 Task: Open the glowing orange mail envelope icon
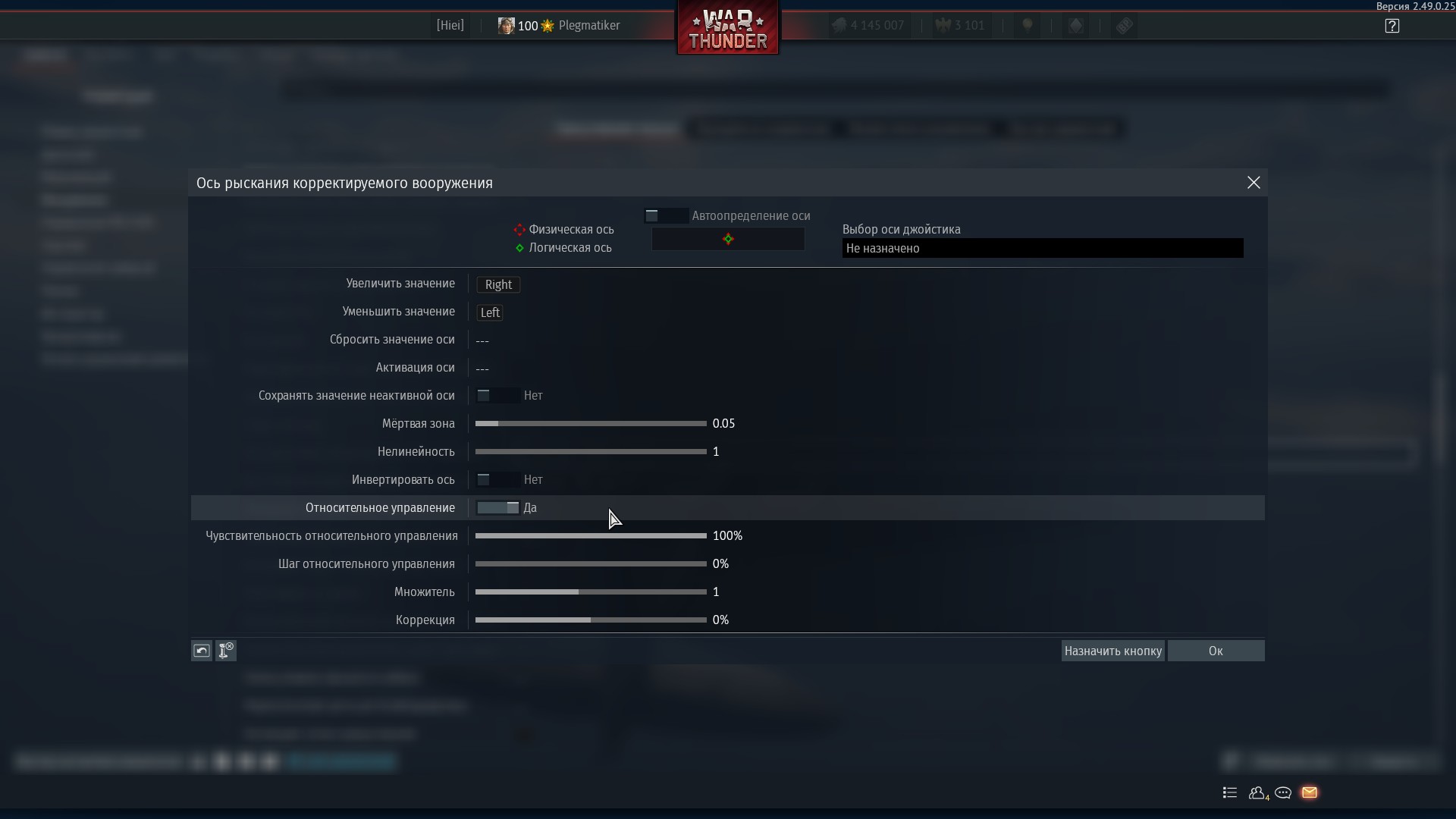point(1310,792)
